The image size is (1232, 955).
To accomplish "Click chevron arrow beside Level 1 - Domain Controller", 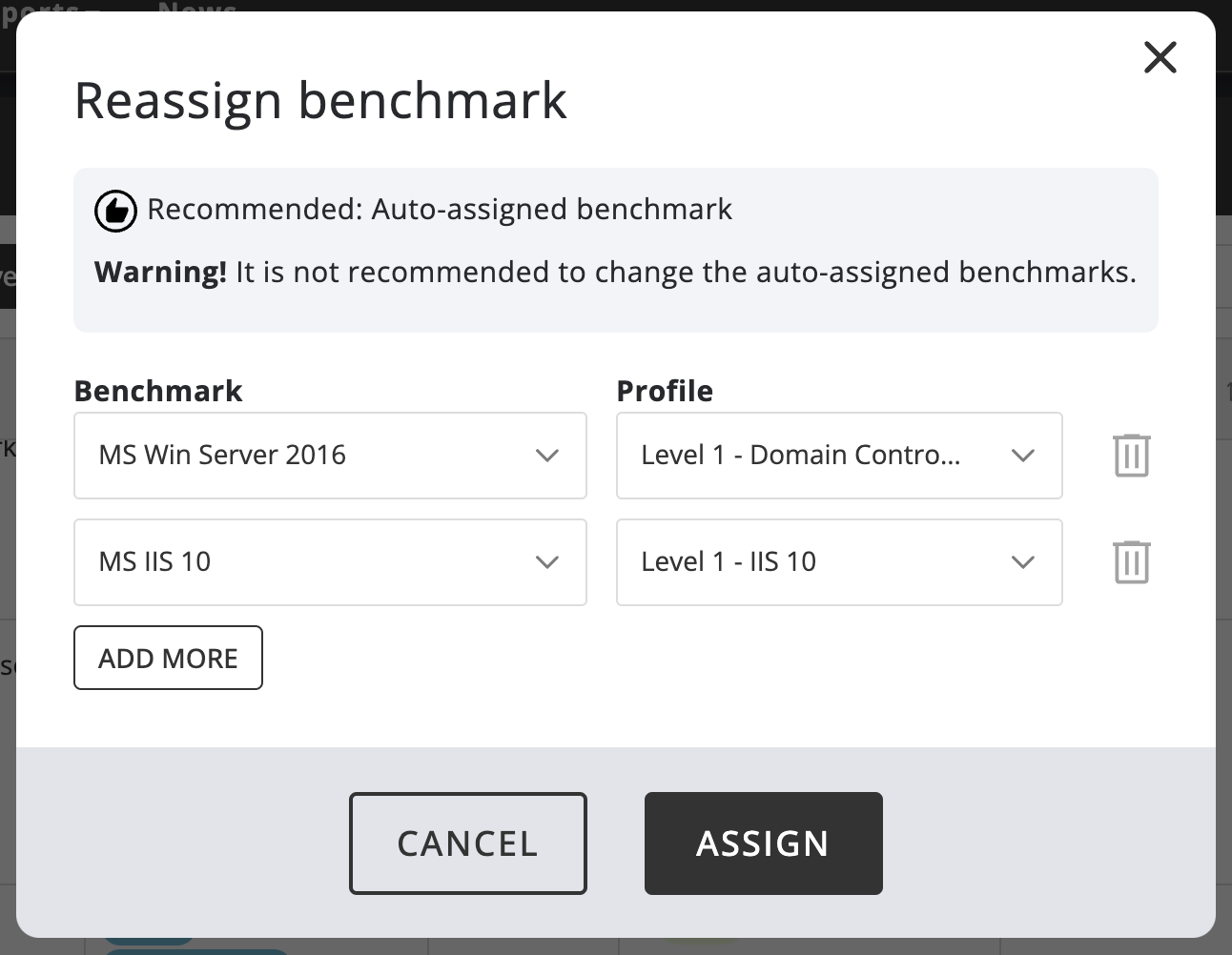I will click(x=1022, y=456).
